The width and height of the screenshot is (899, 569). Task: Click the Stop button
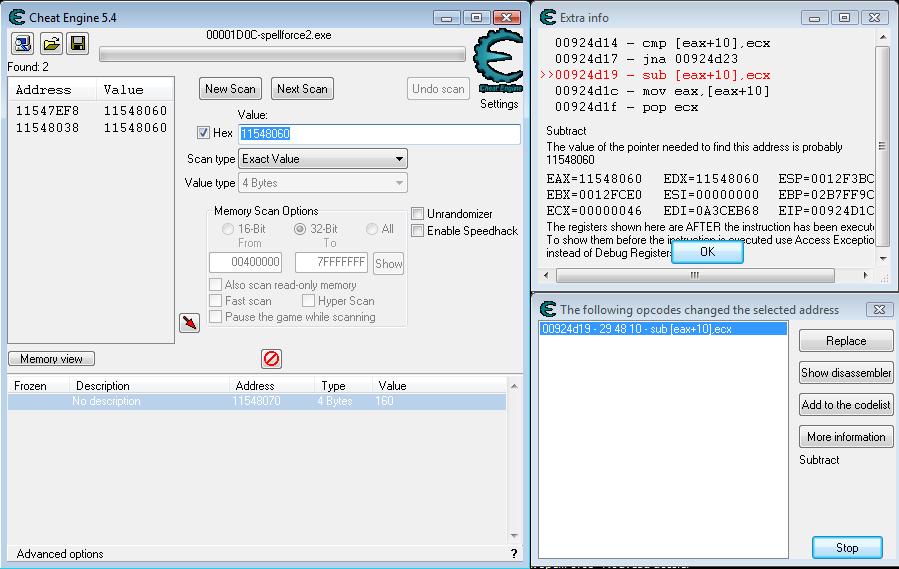pyautogui.click(x=847, y=548)
